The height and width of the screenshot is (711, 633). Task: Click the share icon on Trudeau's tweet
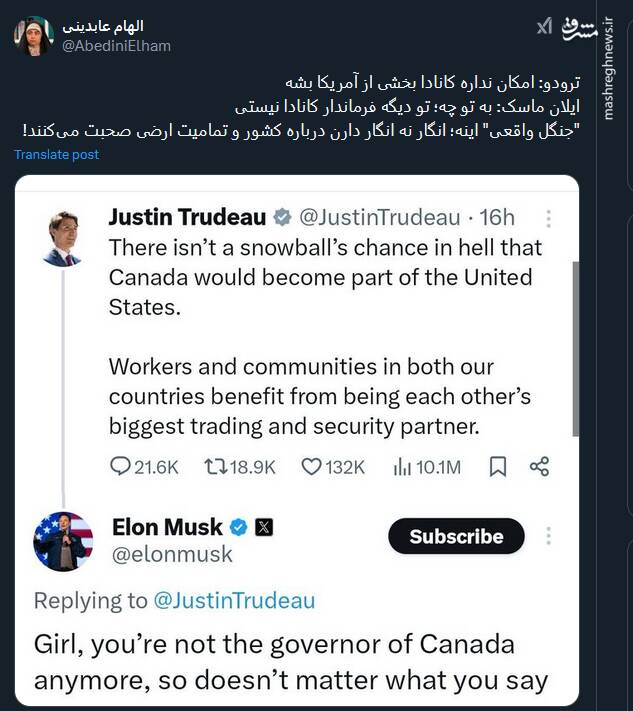tap(539, 466)
